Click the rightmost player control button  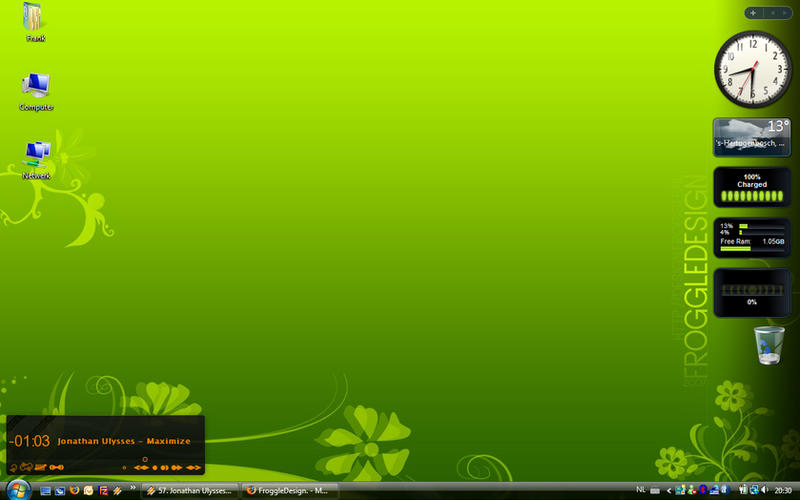(x=193, y=467)
